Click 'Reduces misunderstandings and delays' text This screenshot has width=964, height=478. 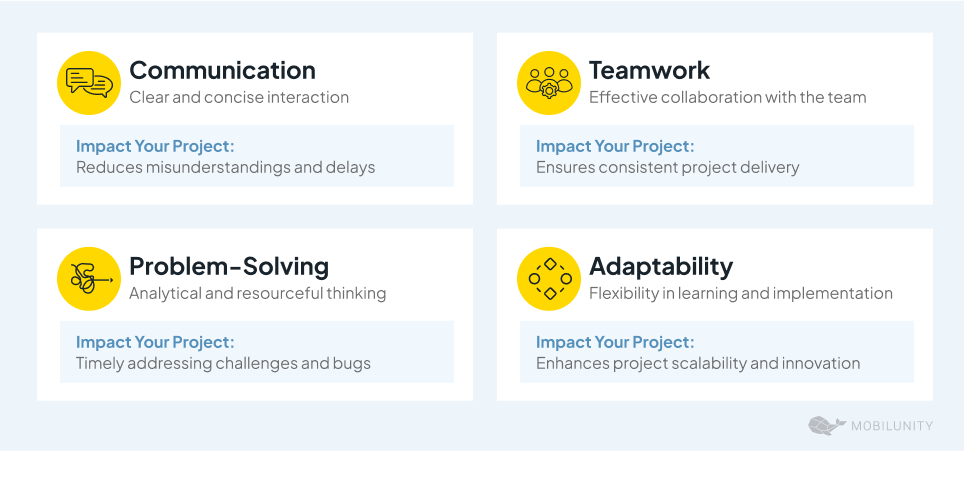[x=226, y=167]
